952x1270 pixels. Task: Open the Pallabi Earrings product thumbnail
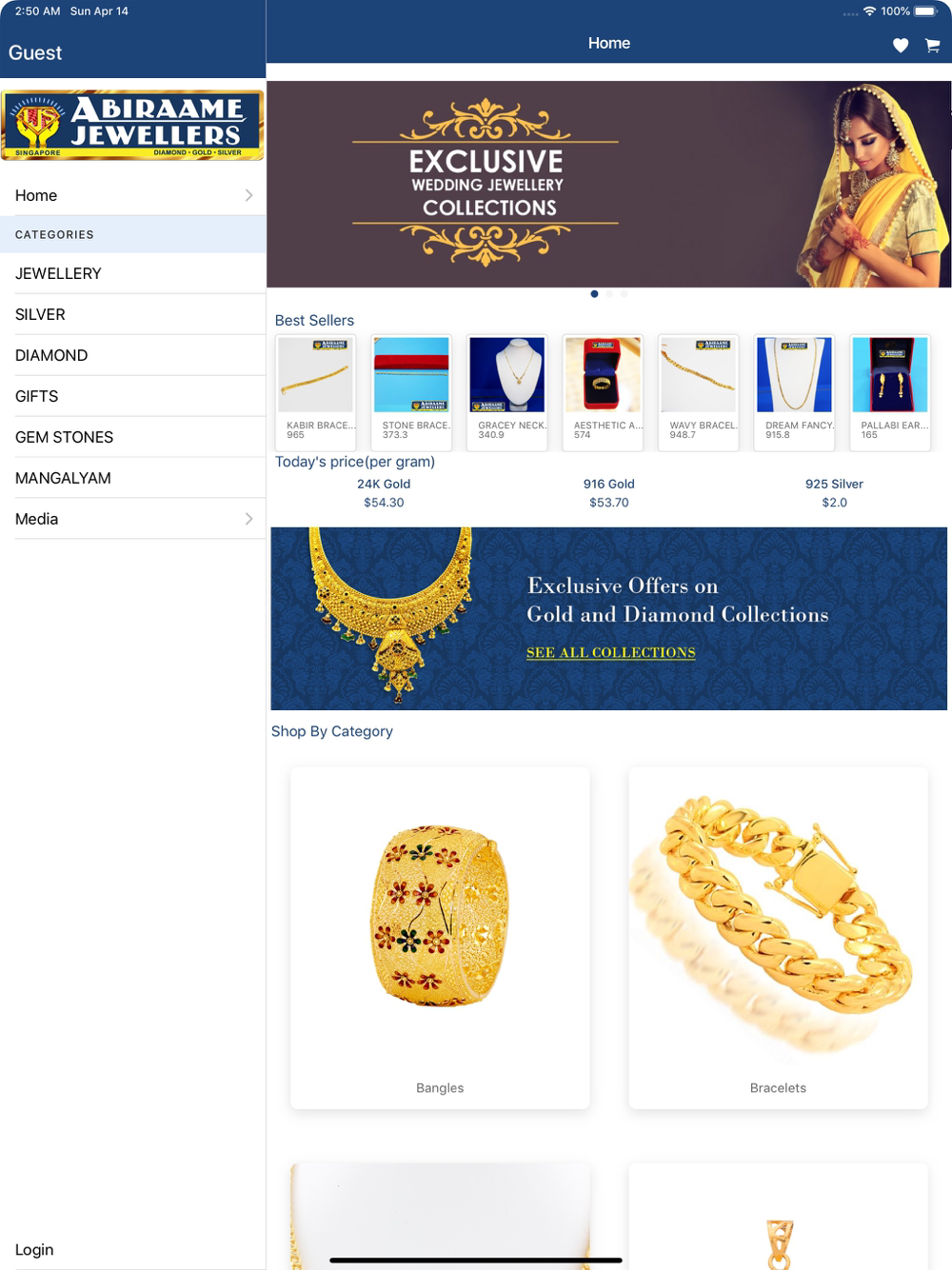pos(890,392)
